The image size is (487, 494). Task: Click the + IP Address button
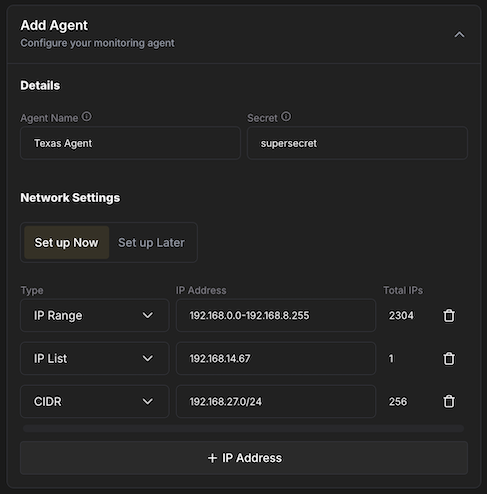point(244,458)
